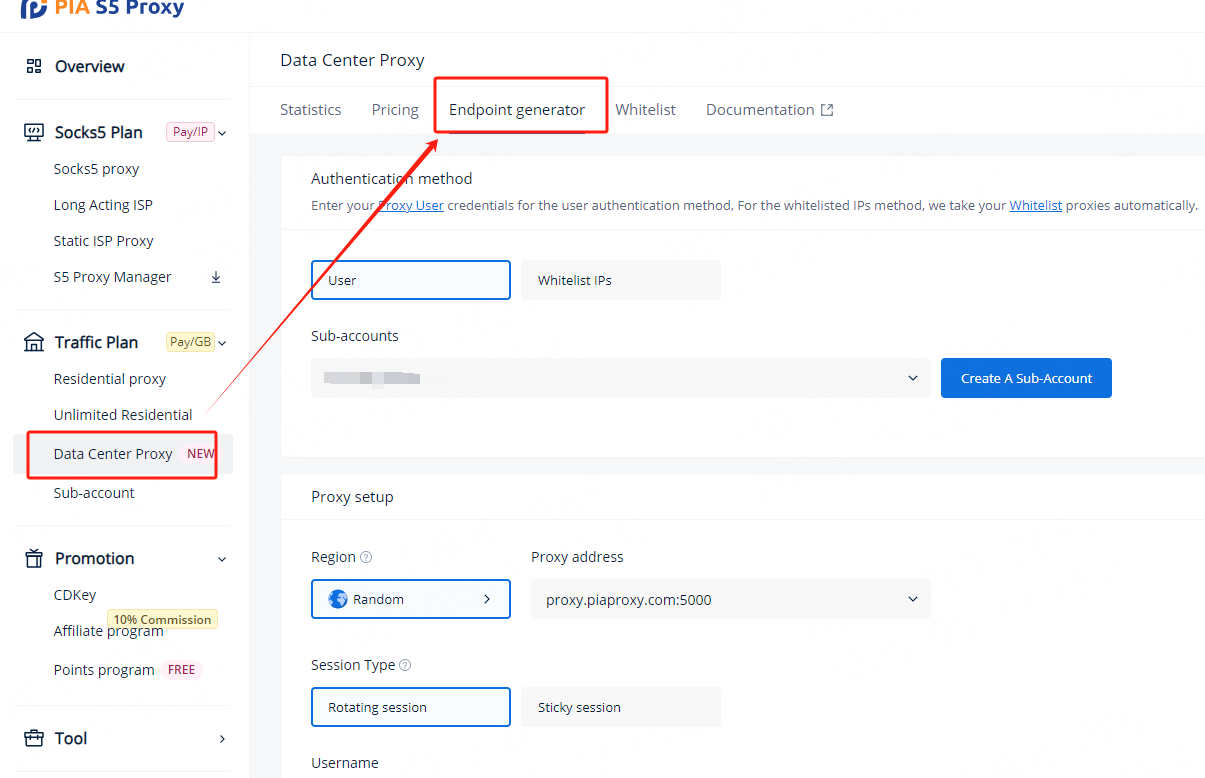Click the Socks5 Plan monitor icon
Viewport: 1205px width, 778px height.
(34, 132)
